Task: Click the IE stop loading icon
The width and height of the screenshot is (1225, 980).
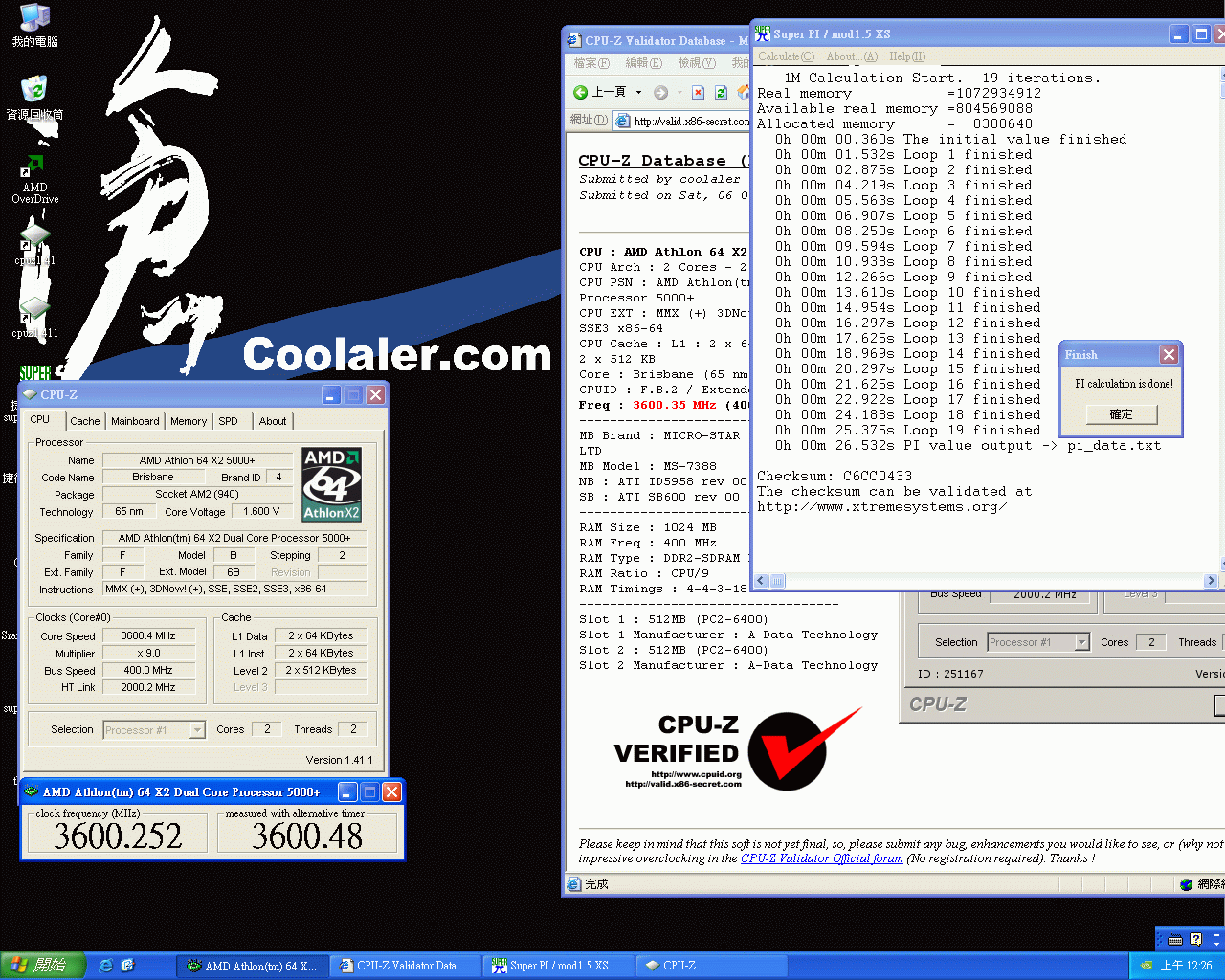Action: (698, 92)
